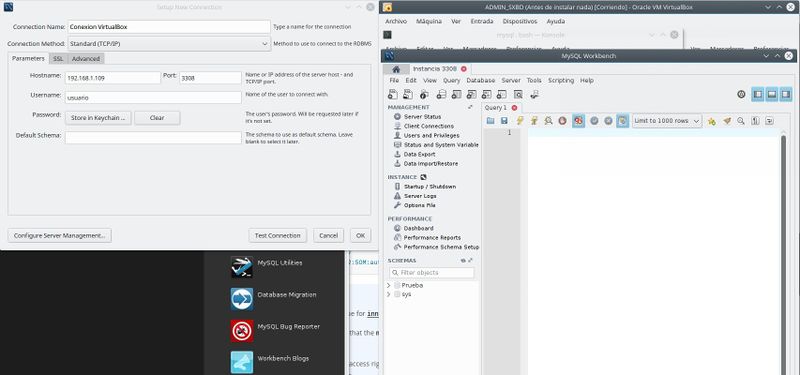This screenshot has width=800, height=375.
Task: Toggle continue-on-error mode in query toolbar
Action: [579, 121]
